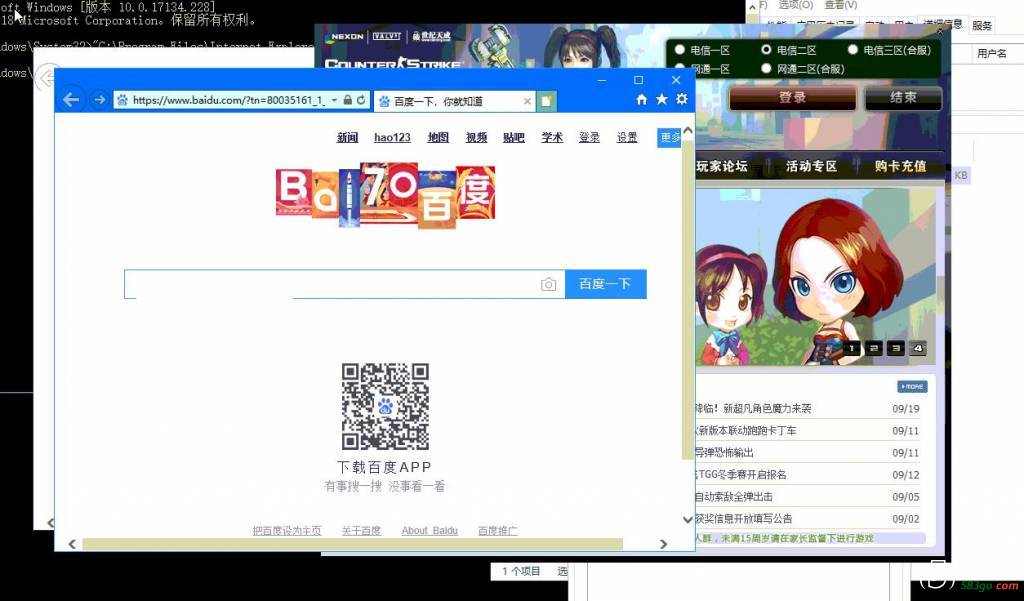Open the address bar dropdown arrow

[334, 100]
